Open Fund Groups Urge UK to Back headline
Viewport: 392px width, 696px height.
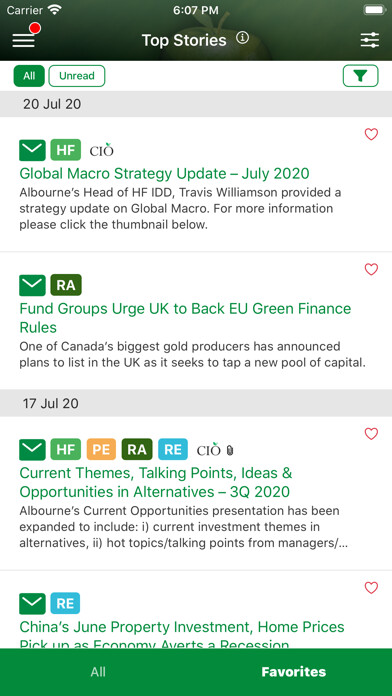[185, 318]
